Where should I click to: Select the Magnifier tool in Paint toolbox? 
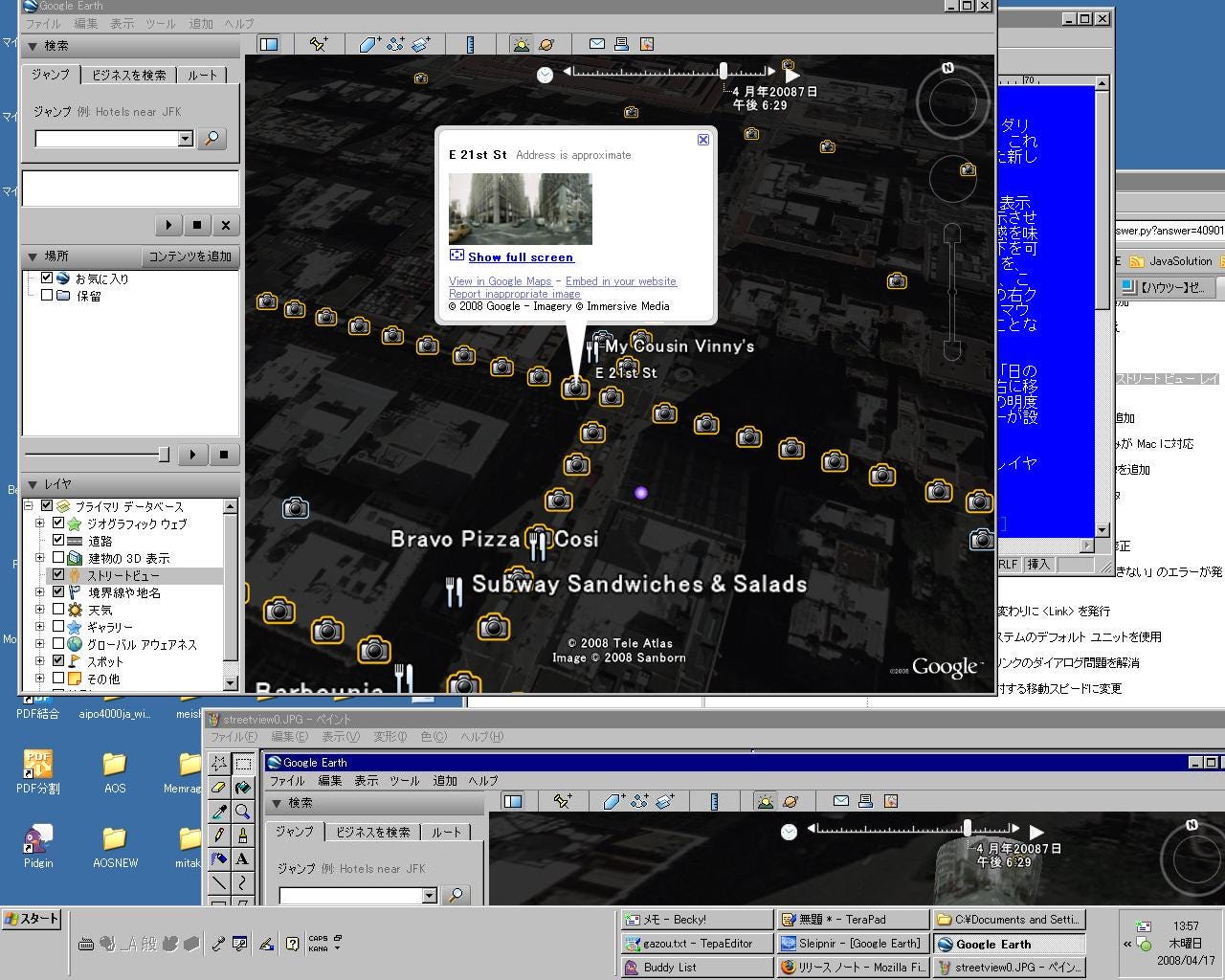243,811
